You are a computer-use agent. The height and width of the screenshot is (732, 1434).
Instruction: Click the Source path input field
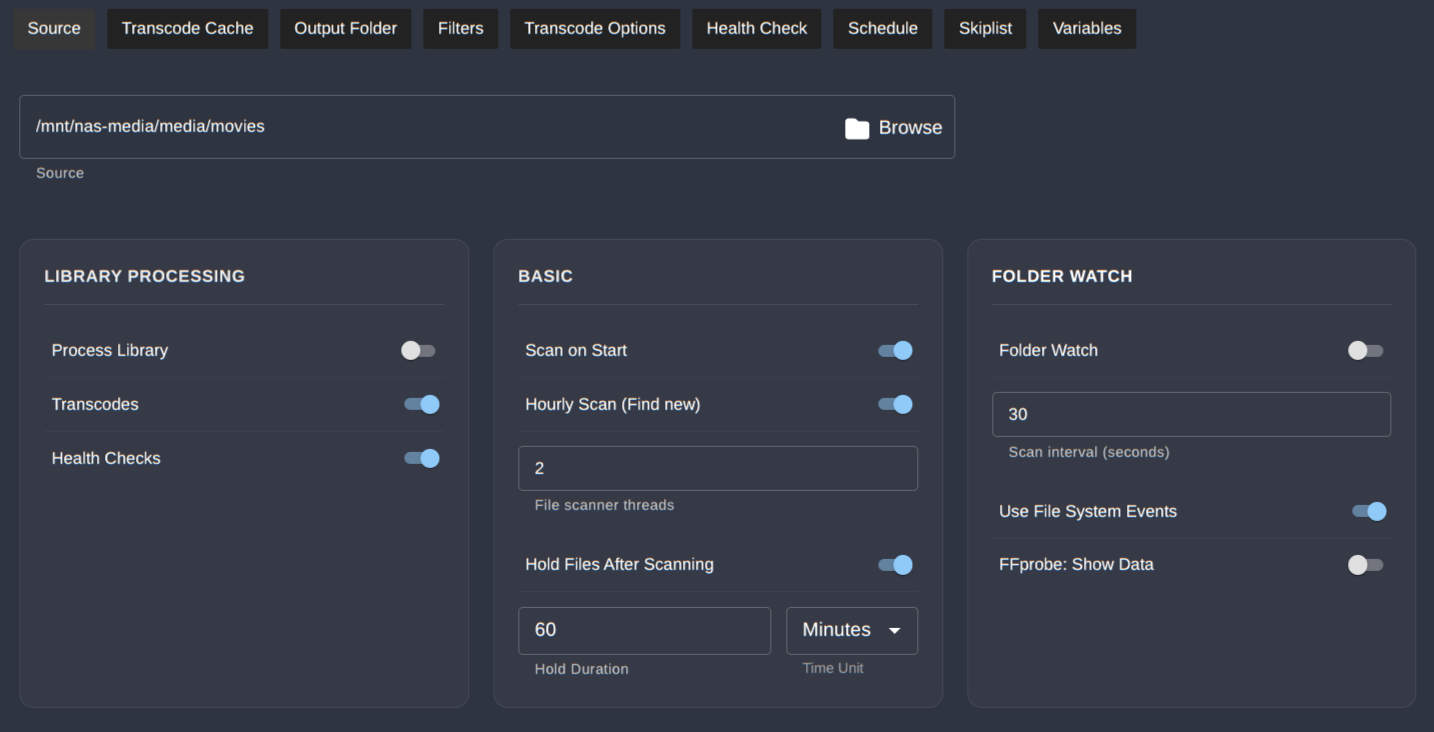(487, 127)
